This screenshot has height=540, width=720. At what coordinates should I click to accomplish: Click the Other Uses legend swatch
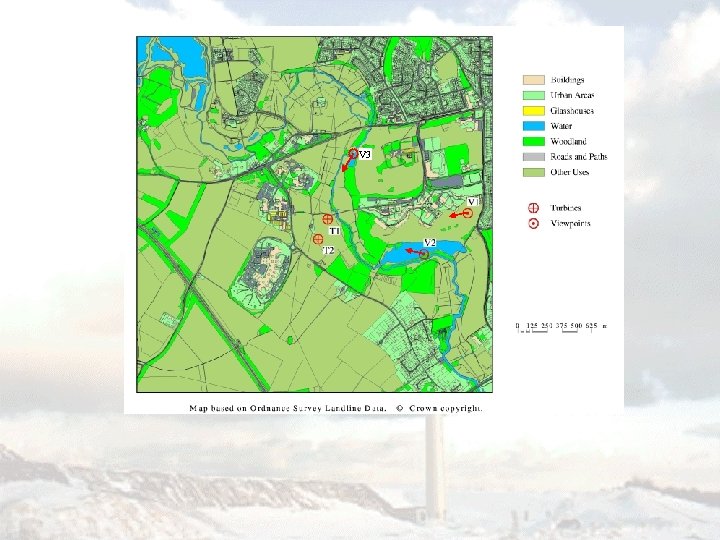[x=534, y=172]
